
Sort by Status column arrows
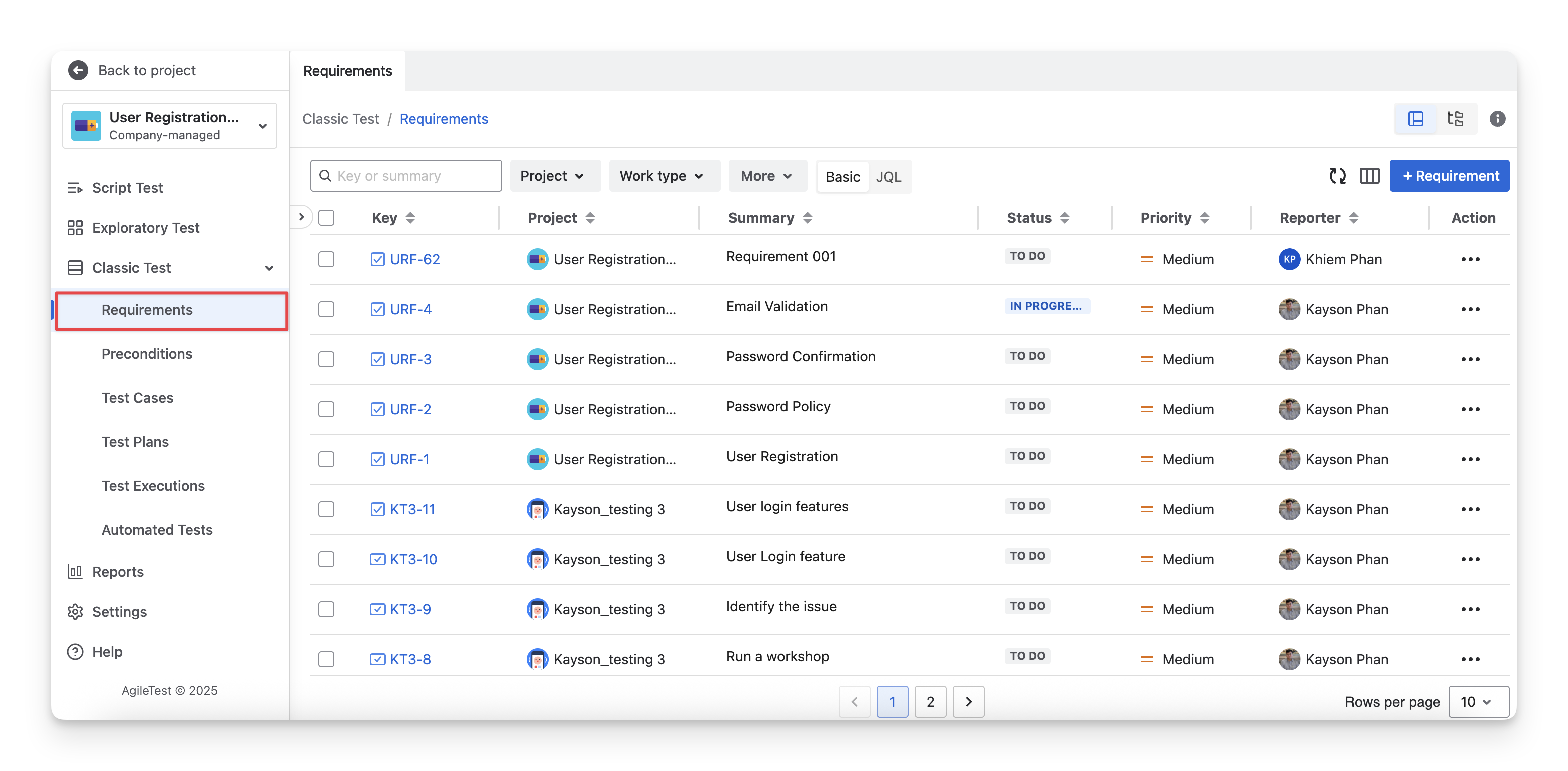[1065, 218]
